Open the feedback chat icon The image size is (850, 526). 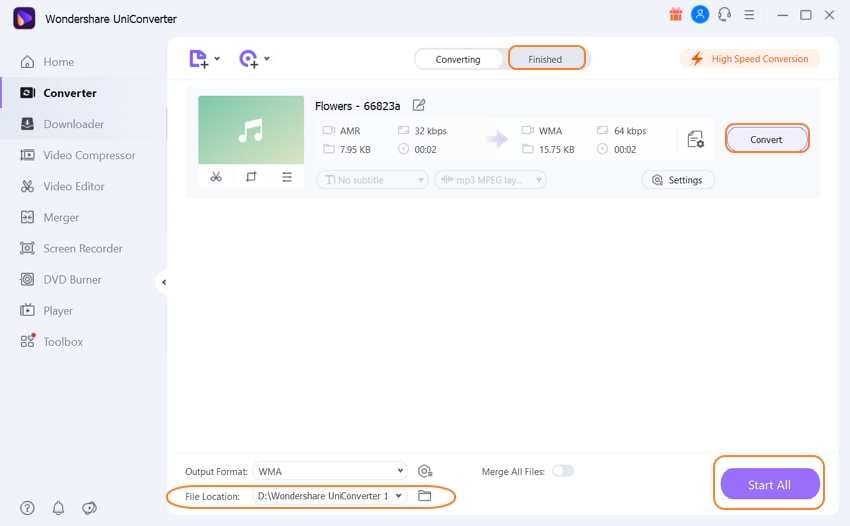coord(89,508)
